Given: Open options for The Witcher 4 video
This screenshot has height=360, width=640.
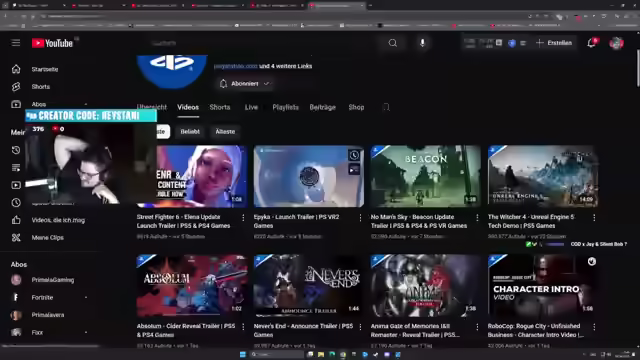Looking at the screenshot, I should point(594,218).
